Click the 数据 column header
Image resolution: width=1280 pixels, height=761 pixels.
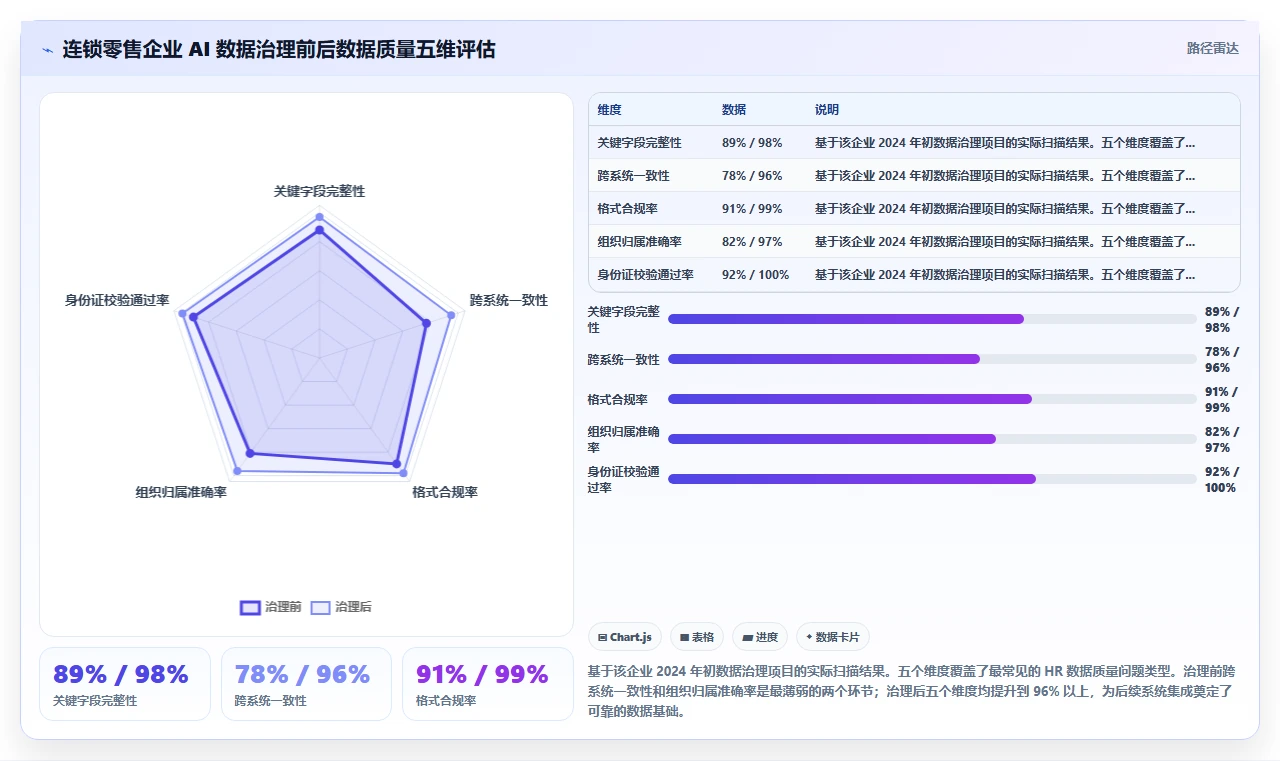[x=734, y=110]
